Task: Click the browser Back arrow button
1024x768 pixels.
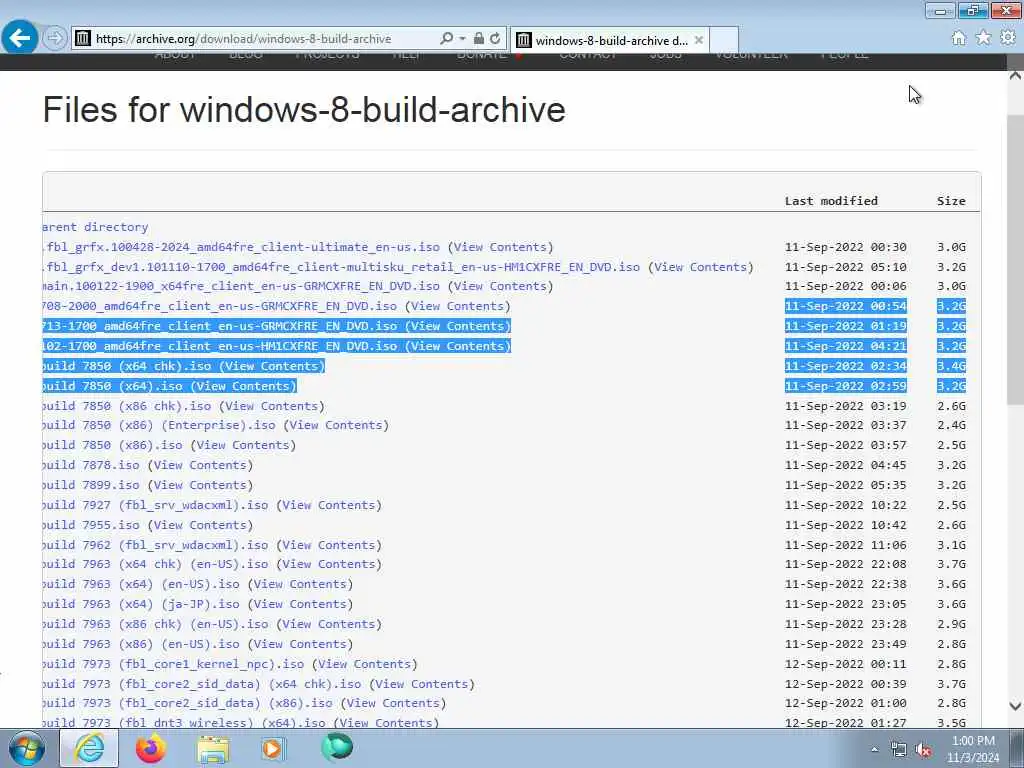Action: [20, 38]
